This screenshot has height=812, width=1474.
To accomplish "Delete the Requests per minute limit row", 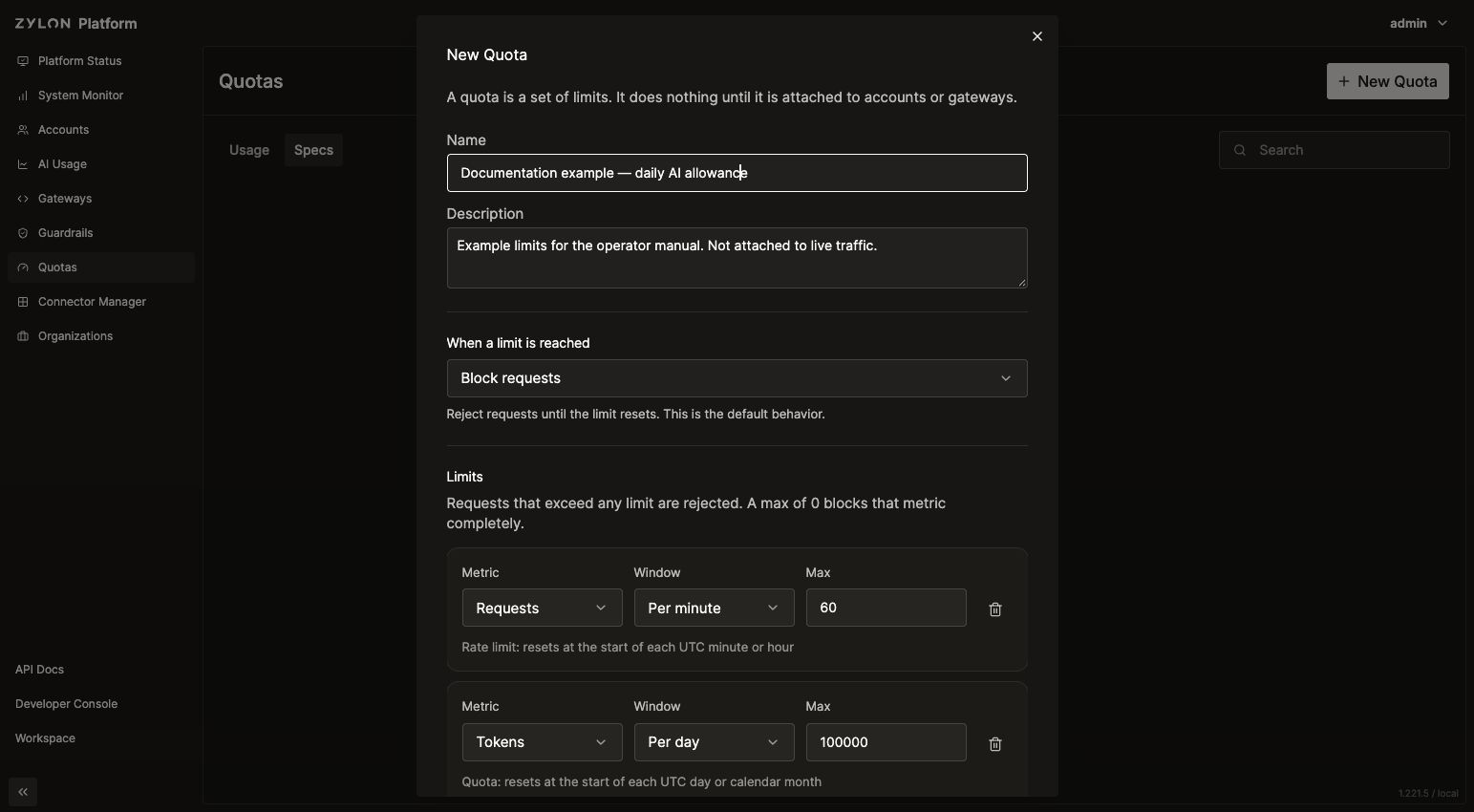I will click(x=995, y=609).
